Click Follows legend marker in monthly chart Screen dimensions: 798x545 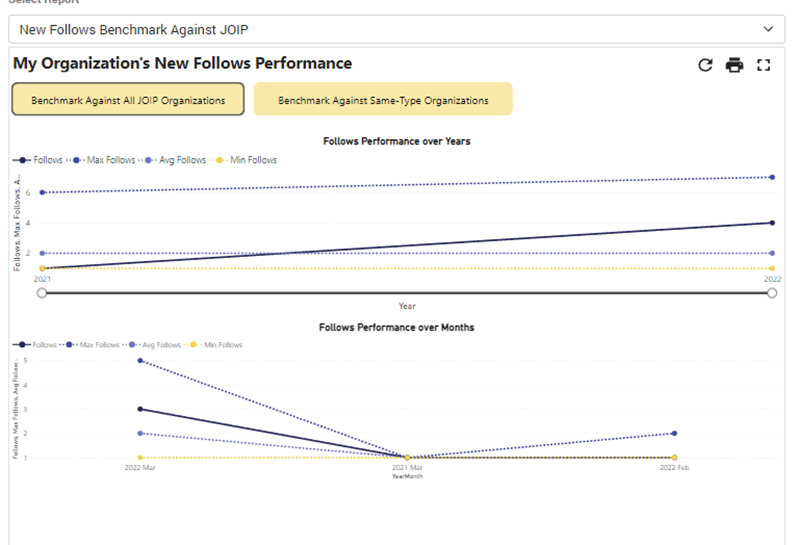tap(21, 345)
